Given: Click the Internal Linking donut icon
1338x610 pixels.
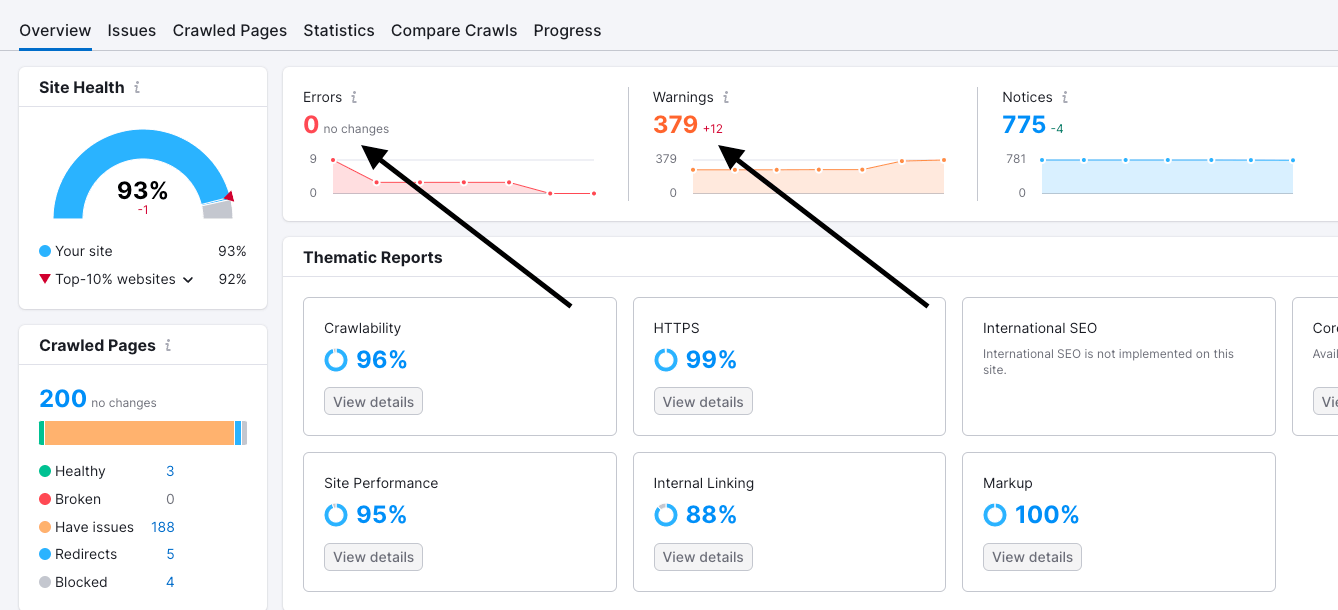Looking at the screenshot, I should click(665, 515).
